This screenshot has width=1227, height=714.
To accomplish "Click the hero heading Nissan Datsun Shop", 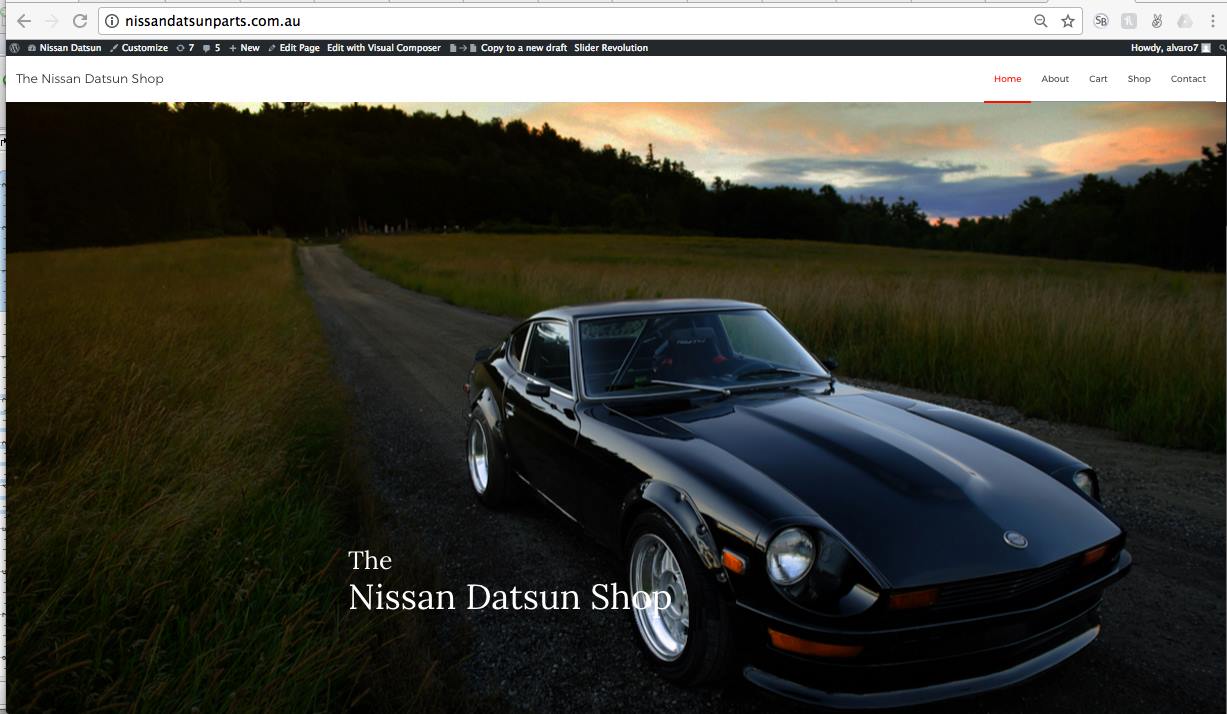I will [510, 597].
